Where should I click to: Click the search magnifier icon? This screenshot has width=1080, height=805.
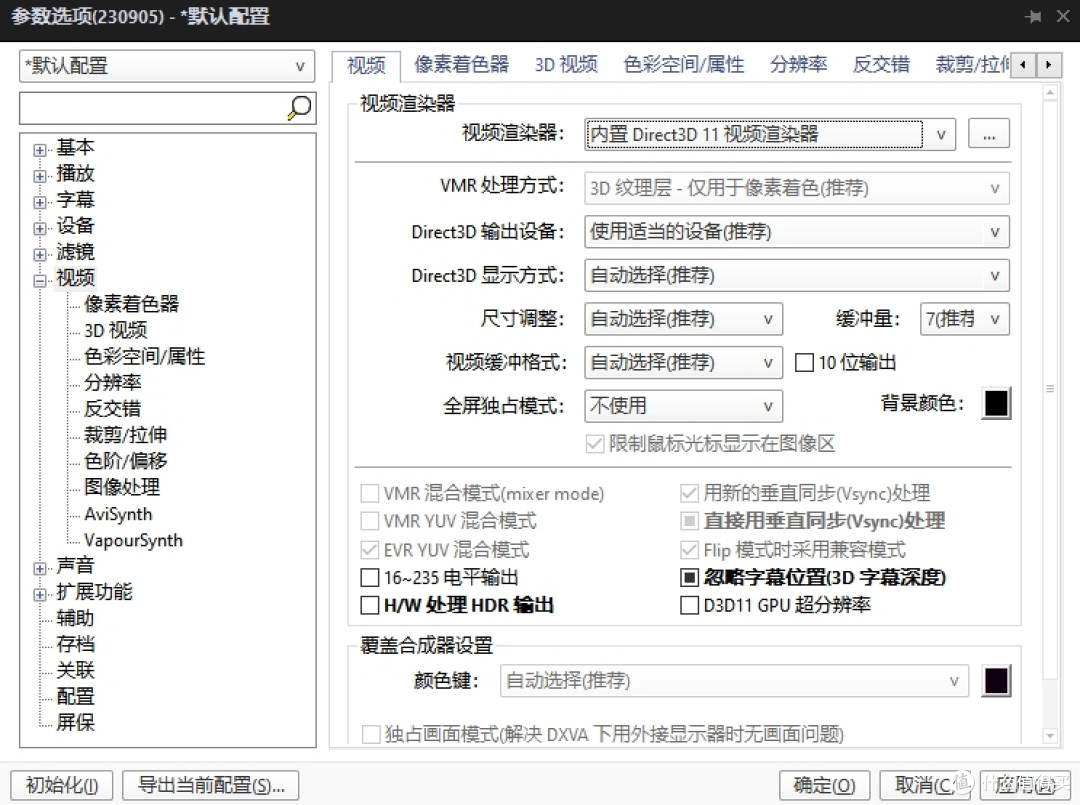point(299,108)
